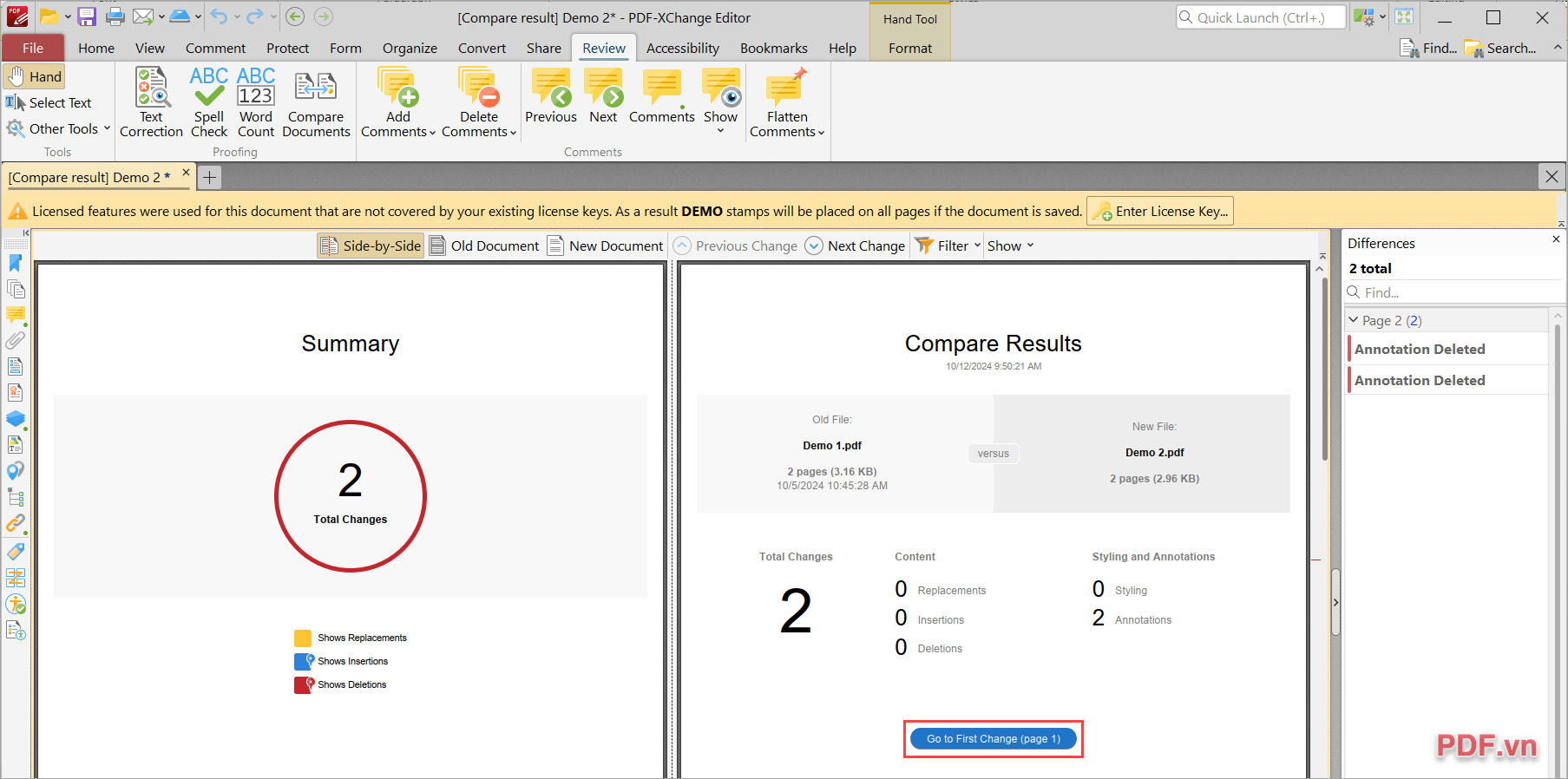Activate the Select Text tool
Screen dimensions: 1568x779
49,102
